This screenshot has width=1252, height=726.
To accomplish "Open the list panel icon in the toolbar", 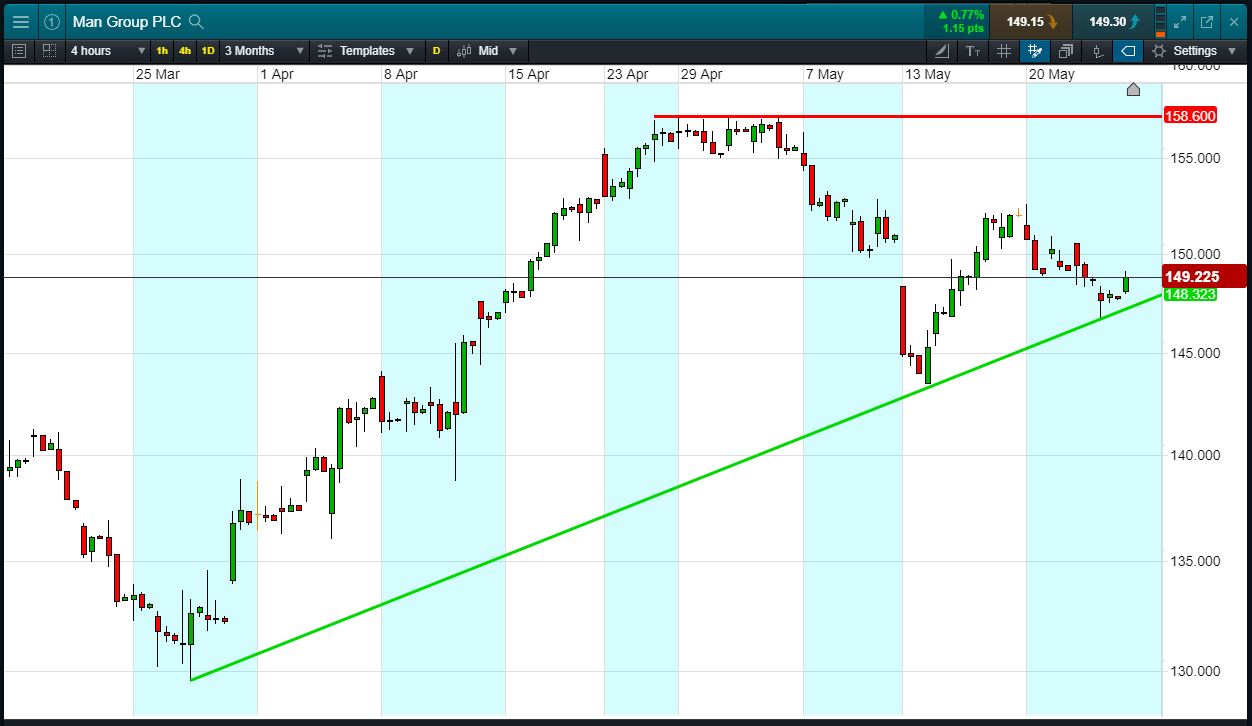I will click(19, 51).
